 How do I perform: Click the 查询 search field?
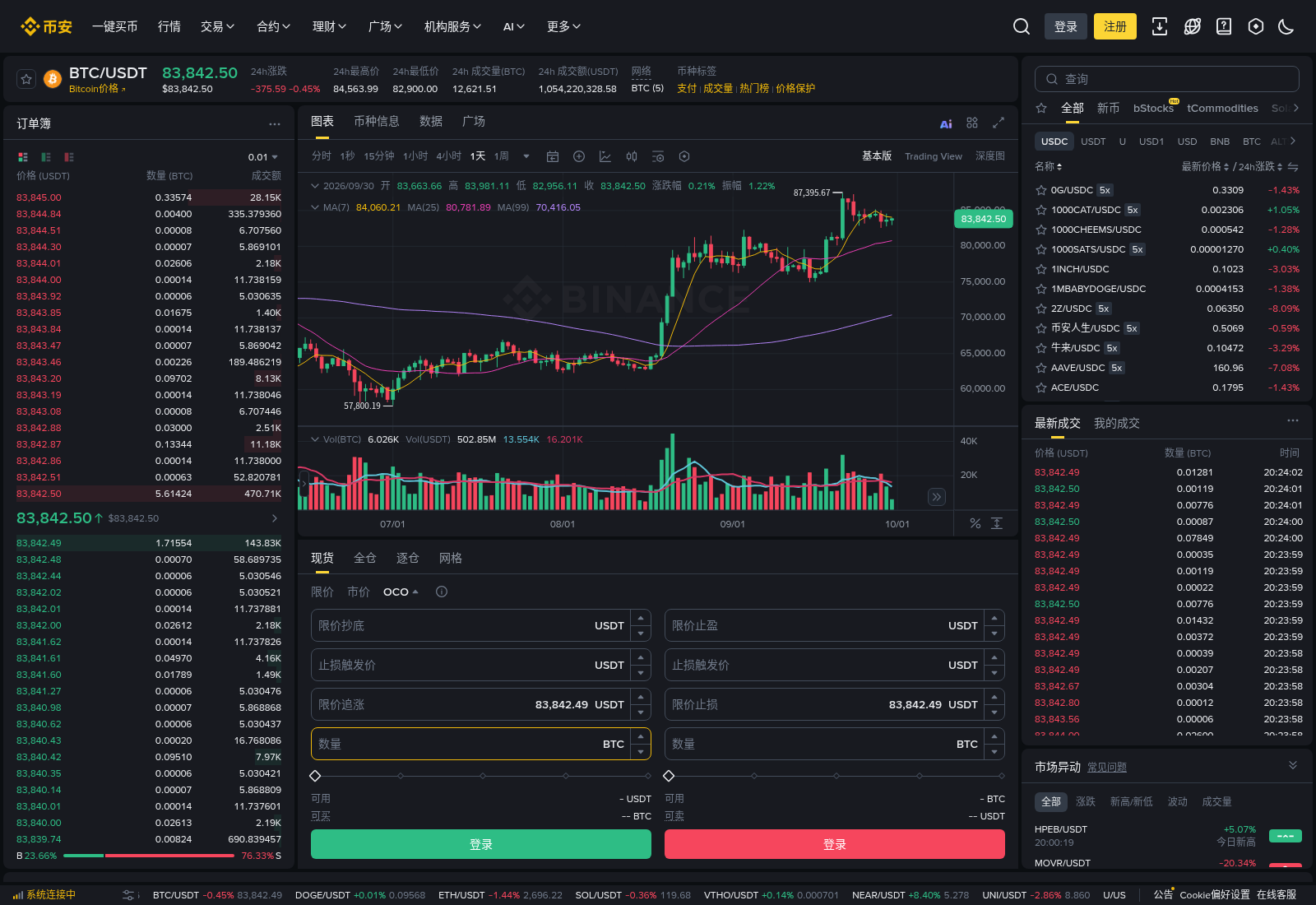pos(1167,79)
